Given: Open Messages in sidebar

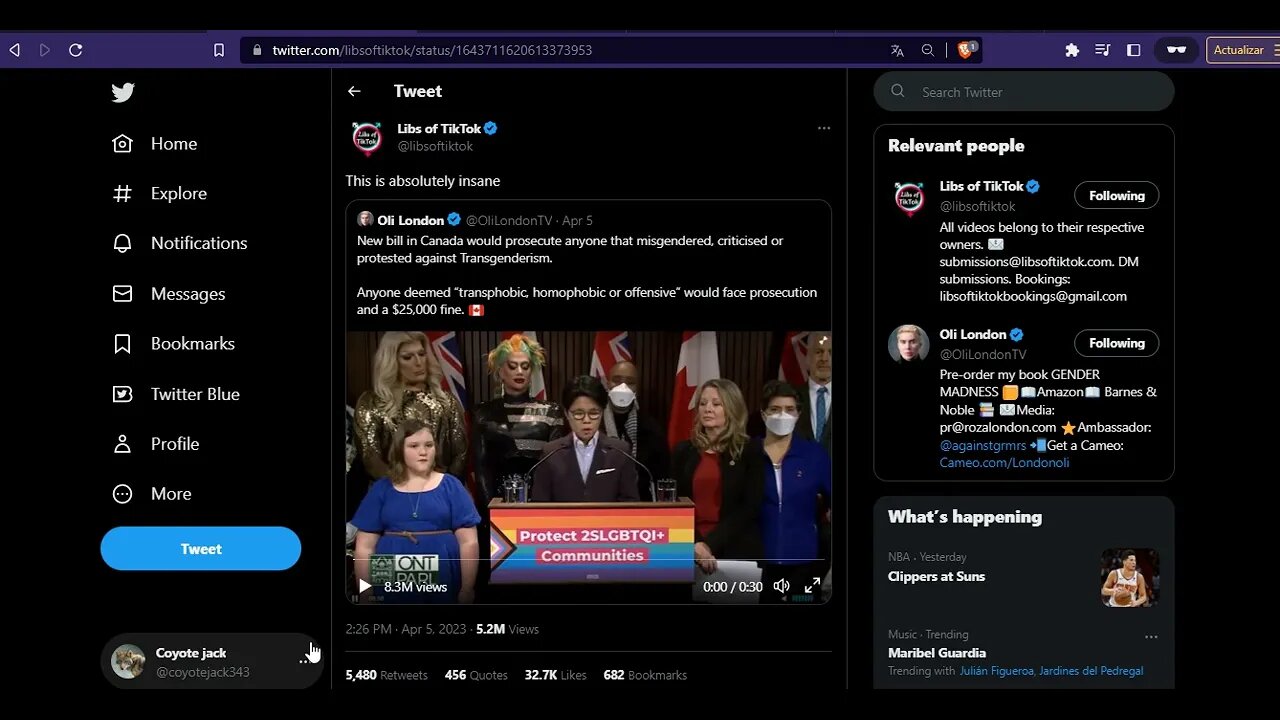Looking at the screenshot, I should 169,294.
